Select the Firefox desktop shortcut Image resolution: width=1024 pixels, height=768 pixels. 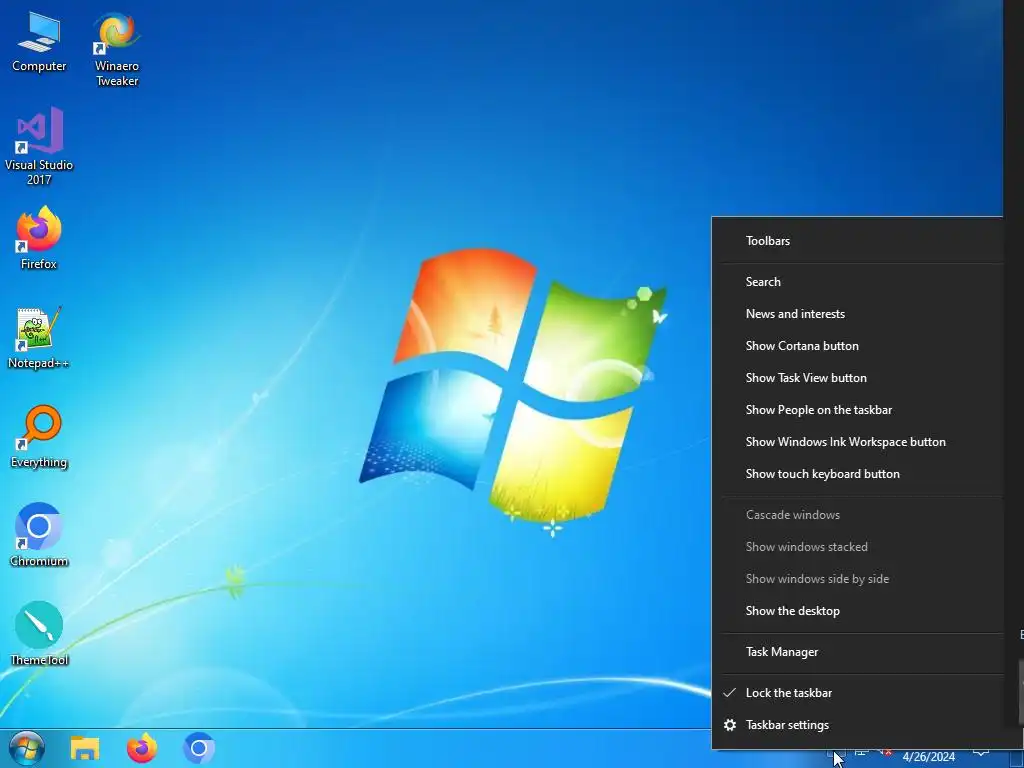click(39, 239)
